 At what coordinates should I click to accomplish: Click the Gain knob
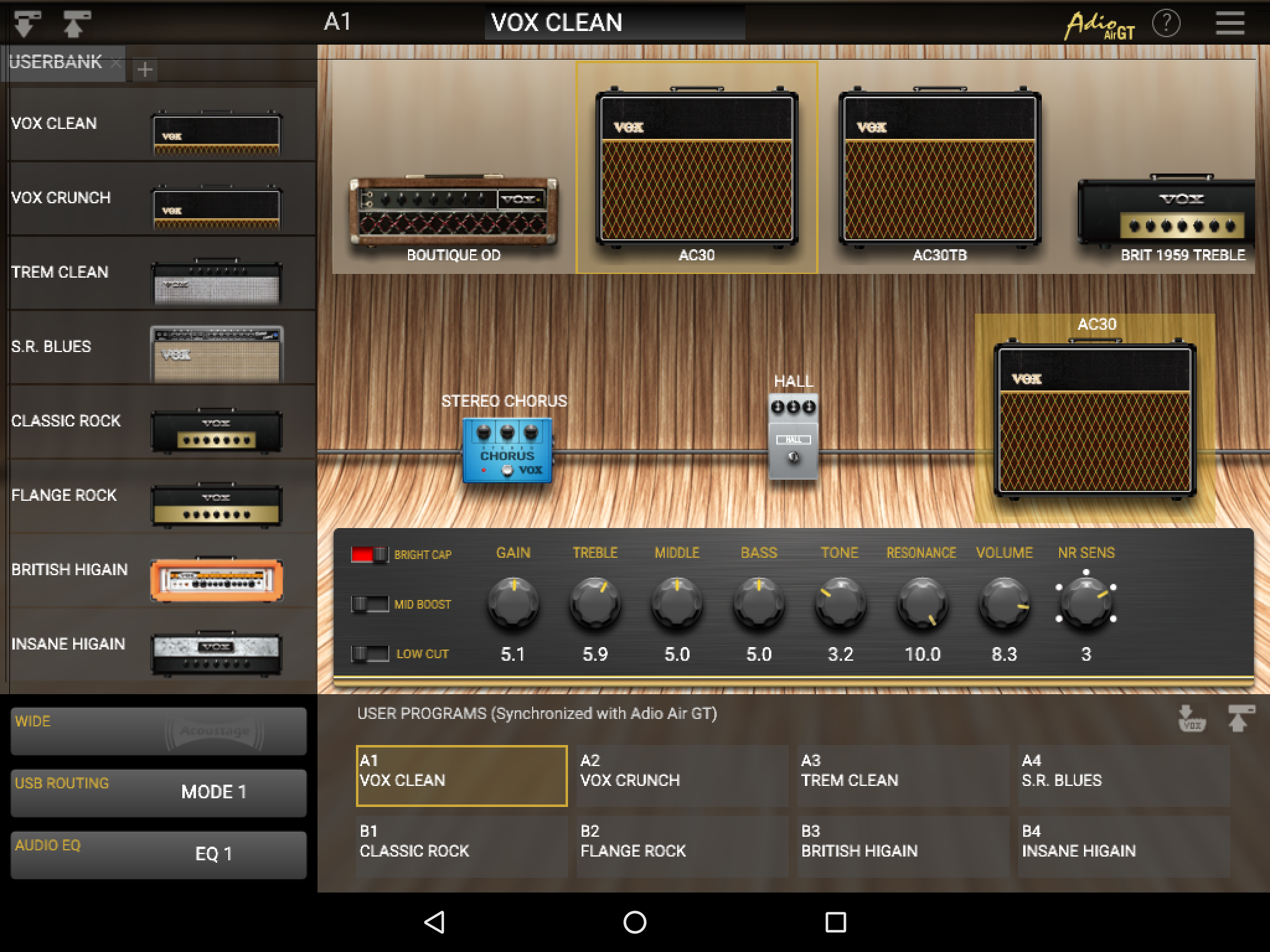pyautogui.click(x=513, y=603)
